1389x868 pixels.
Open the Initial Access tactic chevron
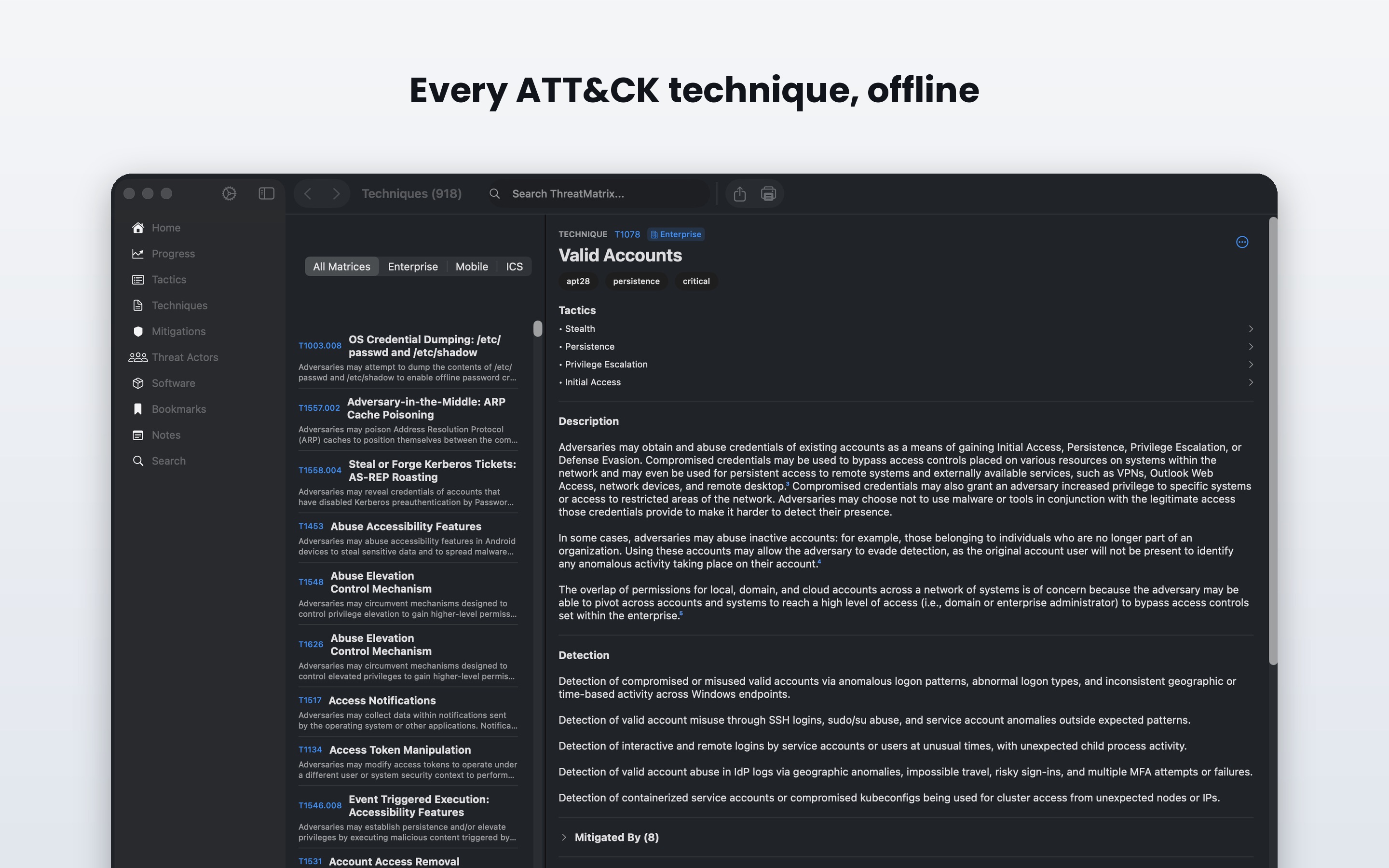(1251, 382)
